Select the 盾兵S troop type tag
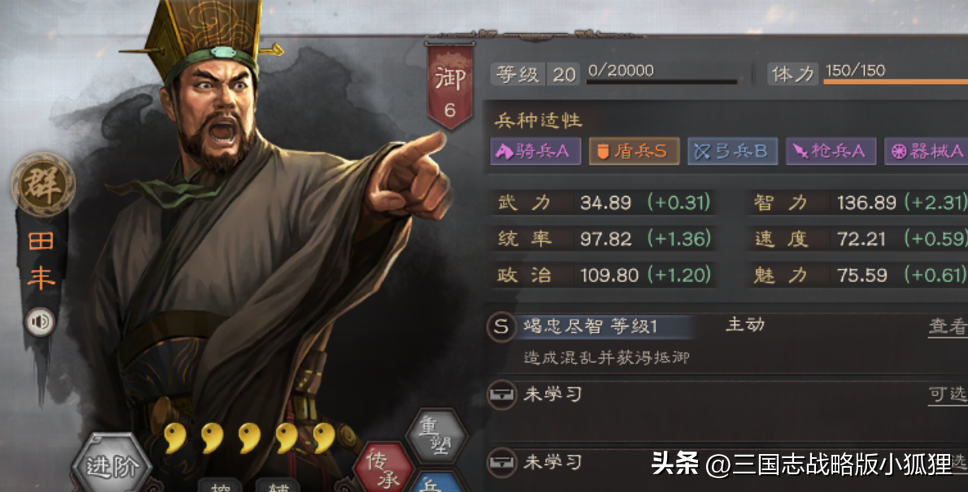The height and width of the screenshot is (492, 968). click(x=634, y=151)
